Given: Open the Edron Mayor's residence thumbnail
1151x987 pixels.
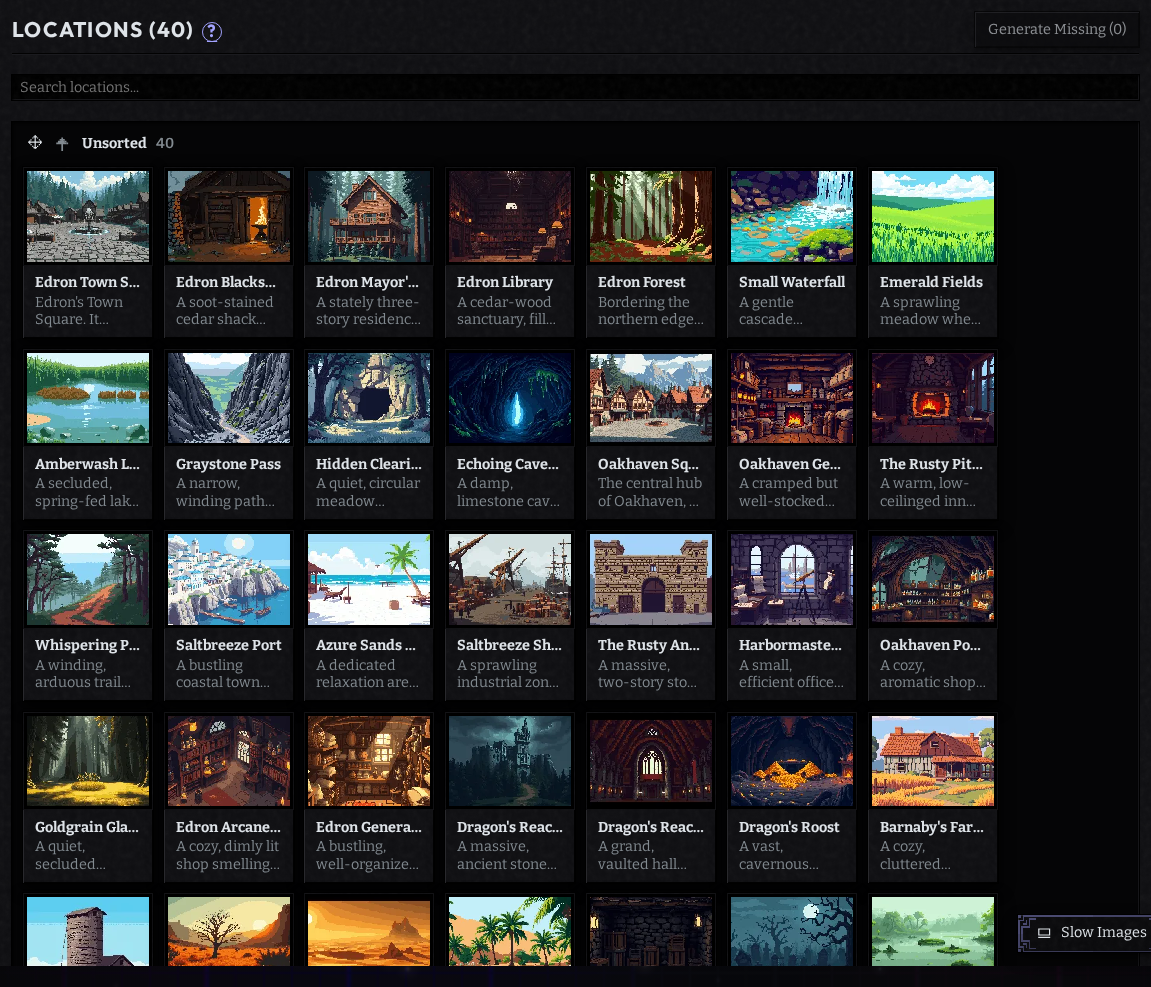Looking at the screenshot, I should (369, 216).
